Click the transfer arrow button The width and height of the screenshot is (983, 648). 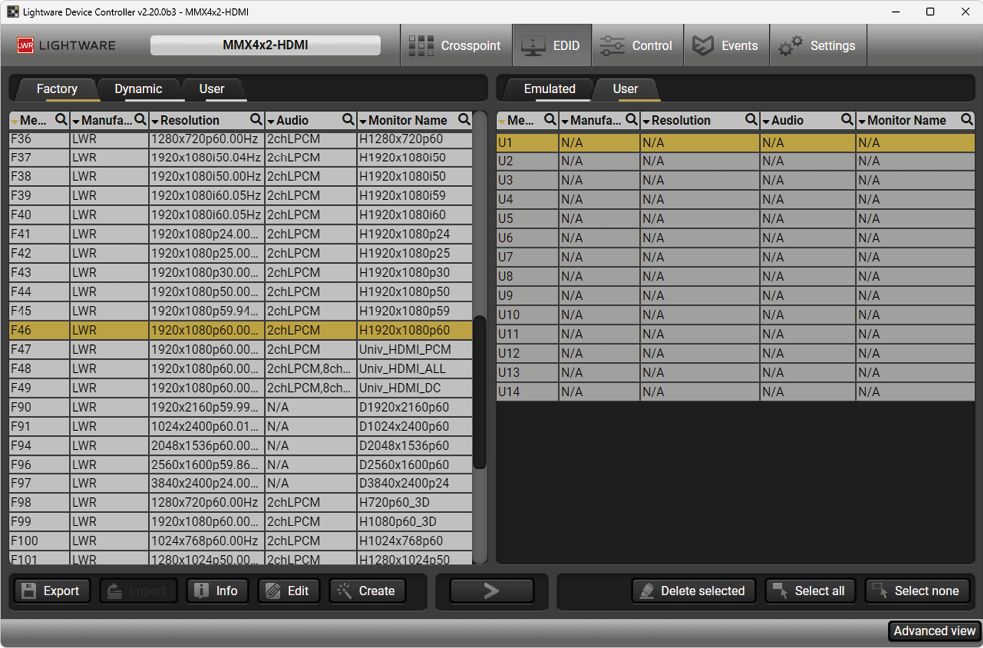491,591
